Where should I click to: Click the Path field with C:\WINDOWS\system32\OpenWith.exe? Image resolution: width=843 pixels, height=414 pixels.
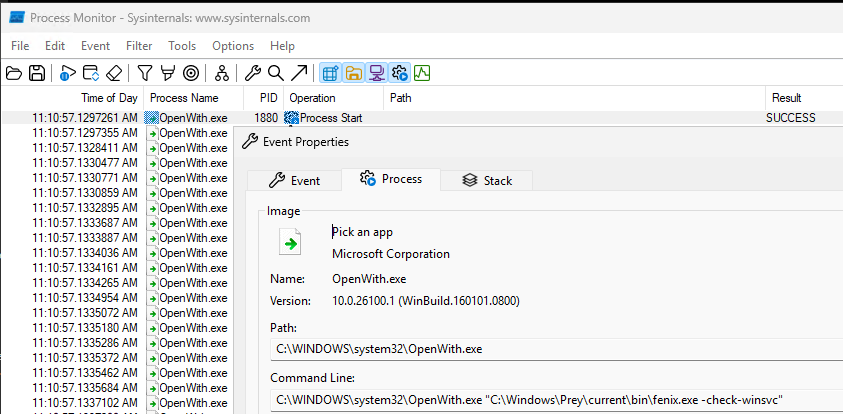[556, 349]
